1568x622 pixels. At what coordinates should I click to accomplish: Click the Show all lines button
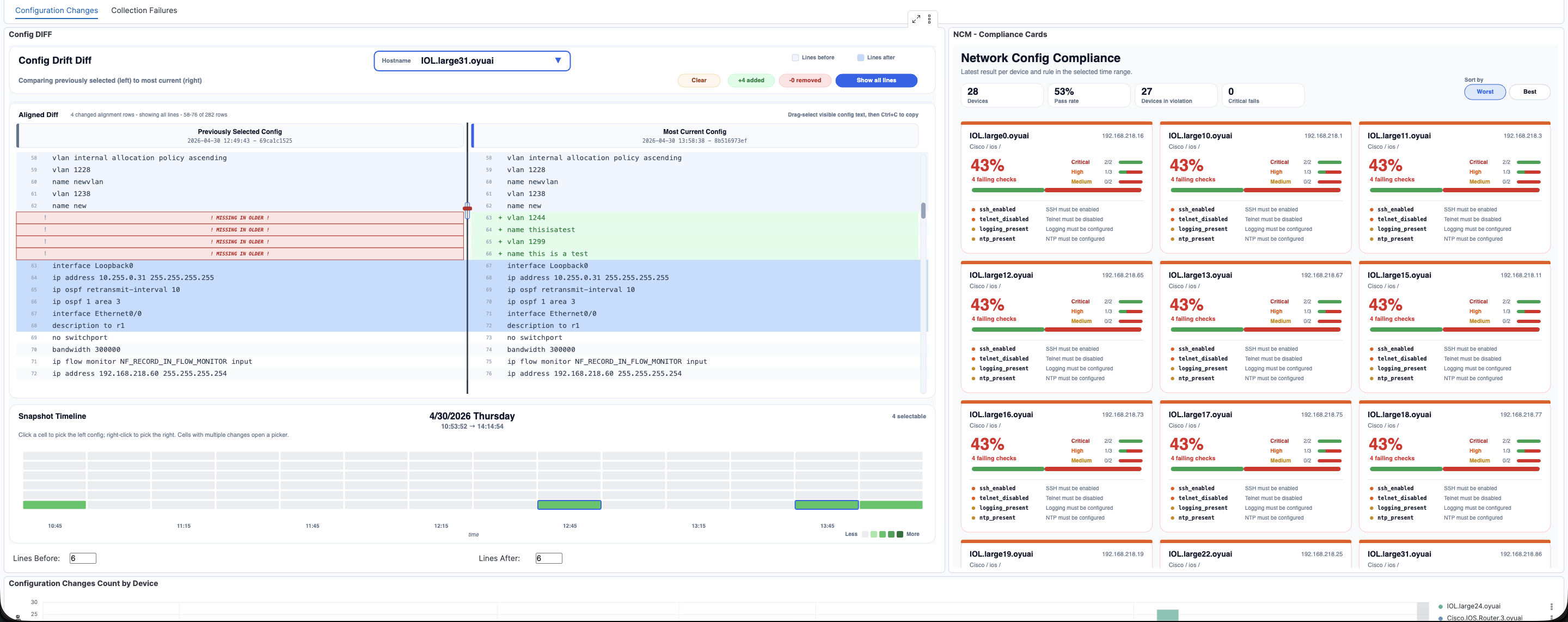pos(876,81)
